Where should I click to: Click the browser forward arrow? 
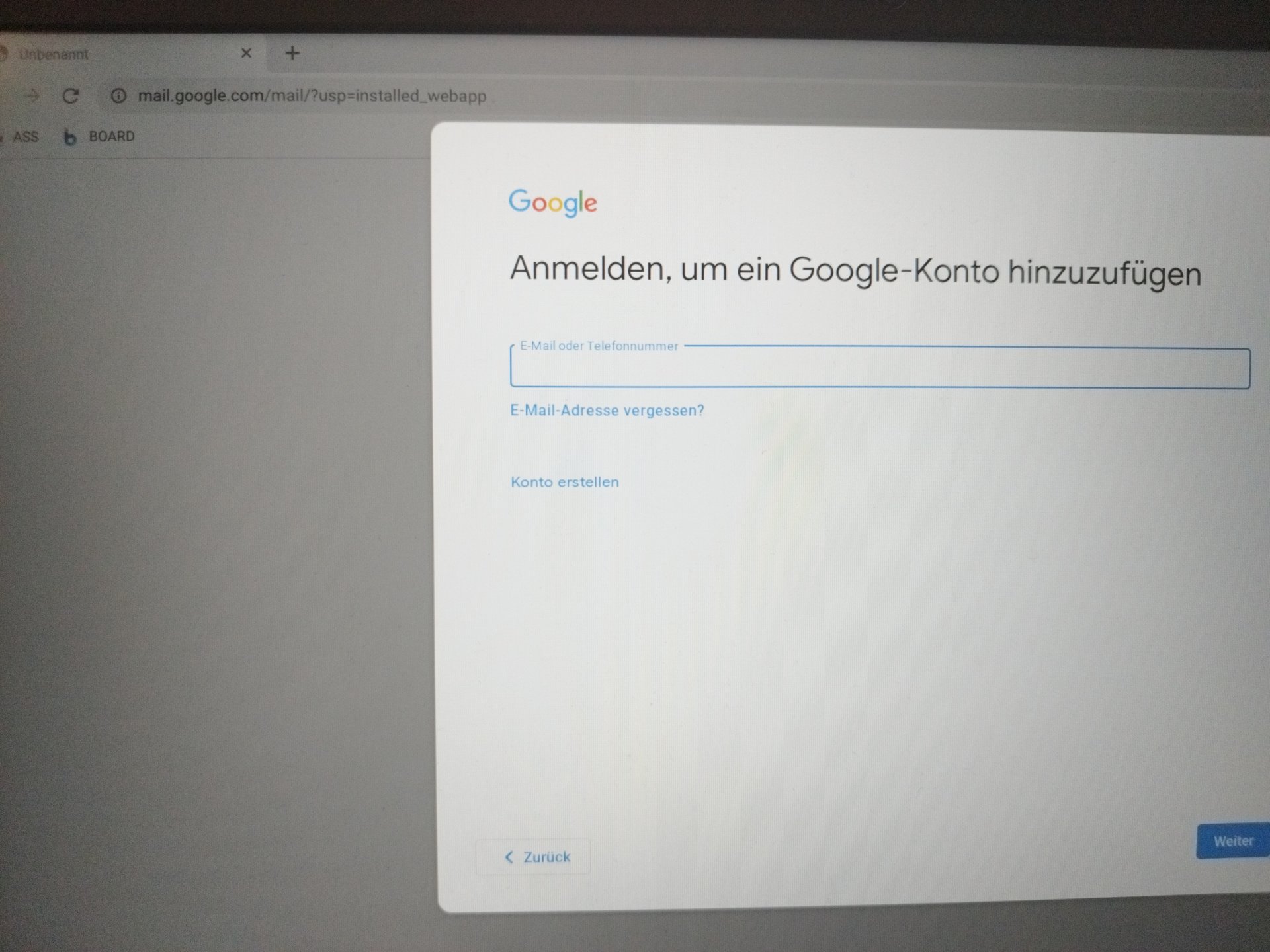click(x=31, y=96)
